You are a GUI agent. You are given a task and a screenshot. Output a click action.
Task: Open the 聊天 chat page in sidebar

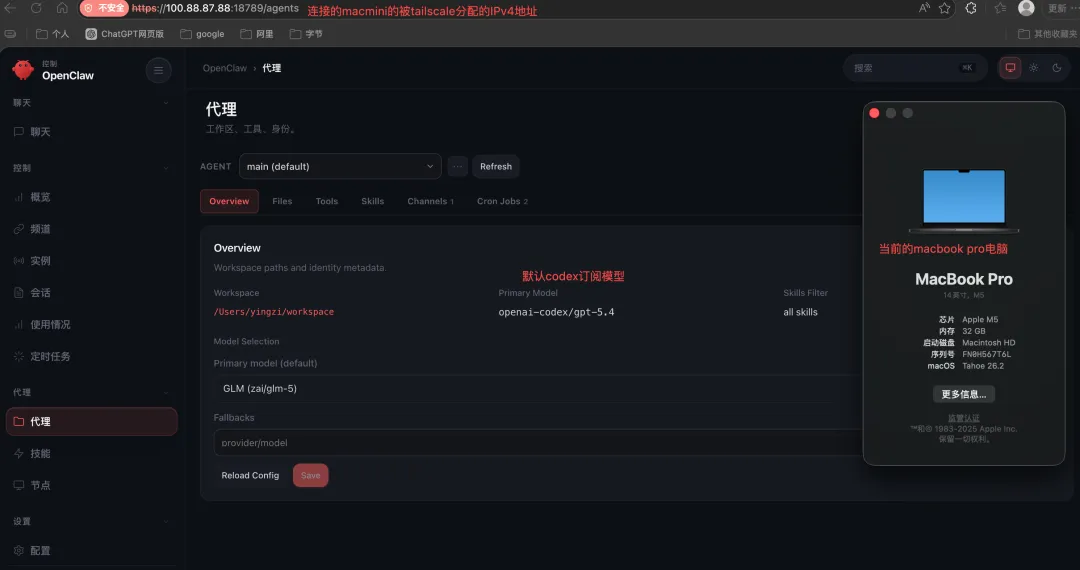(90, 131)
